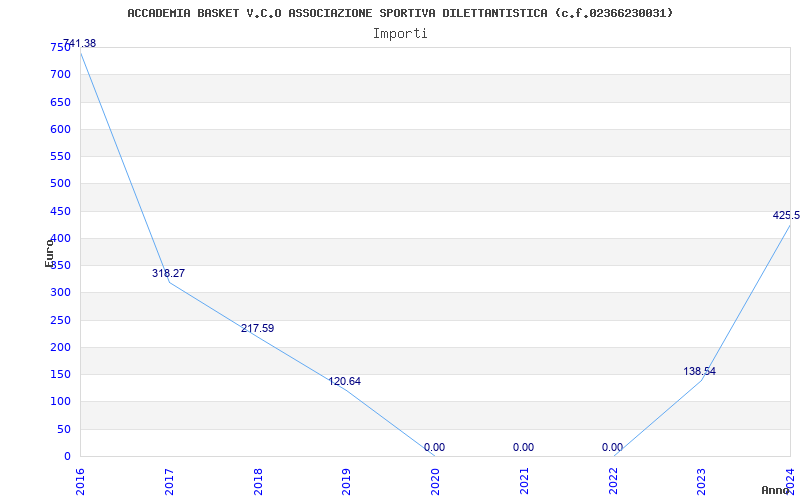The image size is (800, 500).
Task: Select the 400 y-axis tick label
Action: click(x=60, y=238)
